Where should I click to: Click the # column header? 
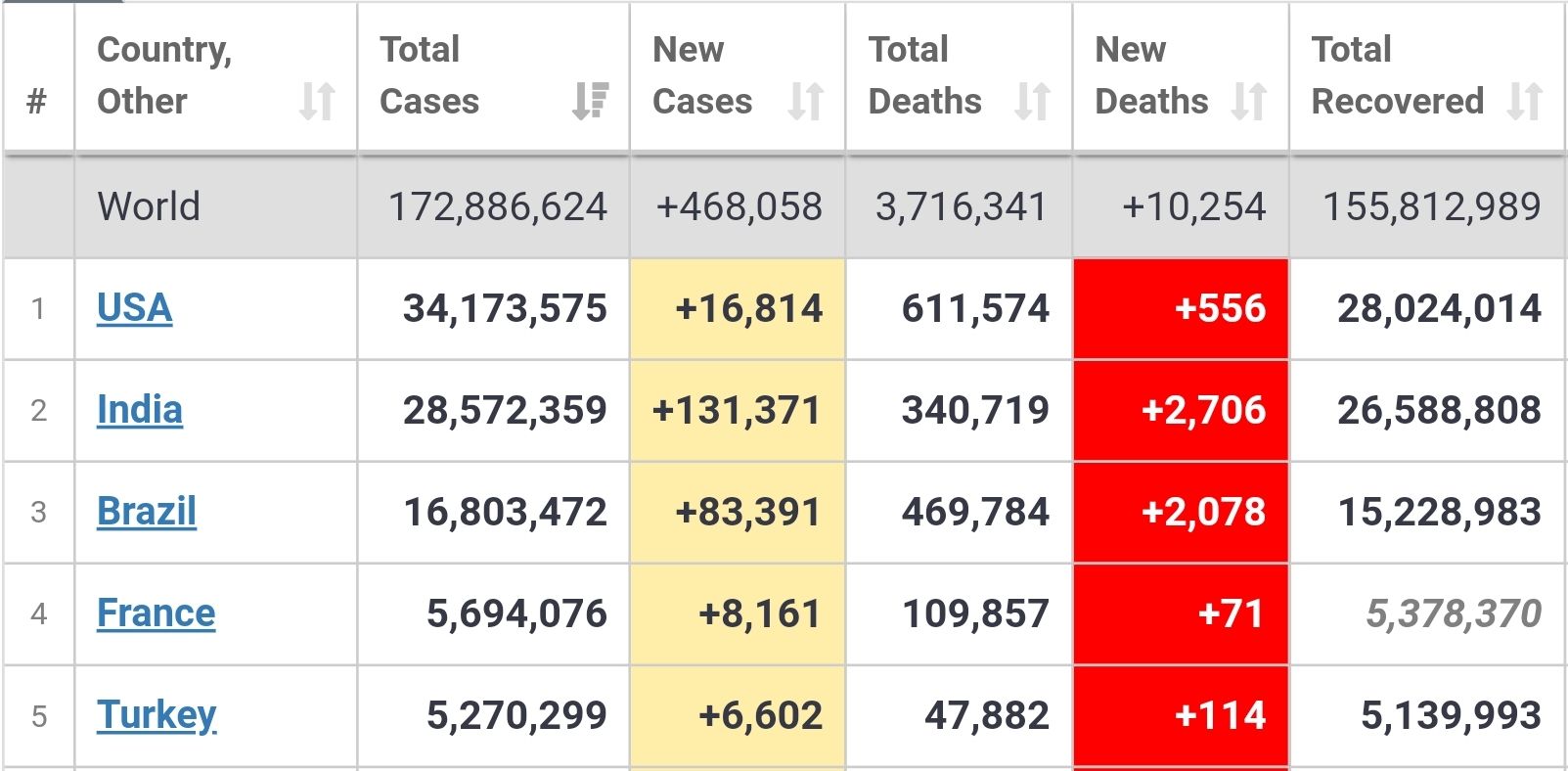37,101
